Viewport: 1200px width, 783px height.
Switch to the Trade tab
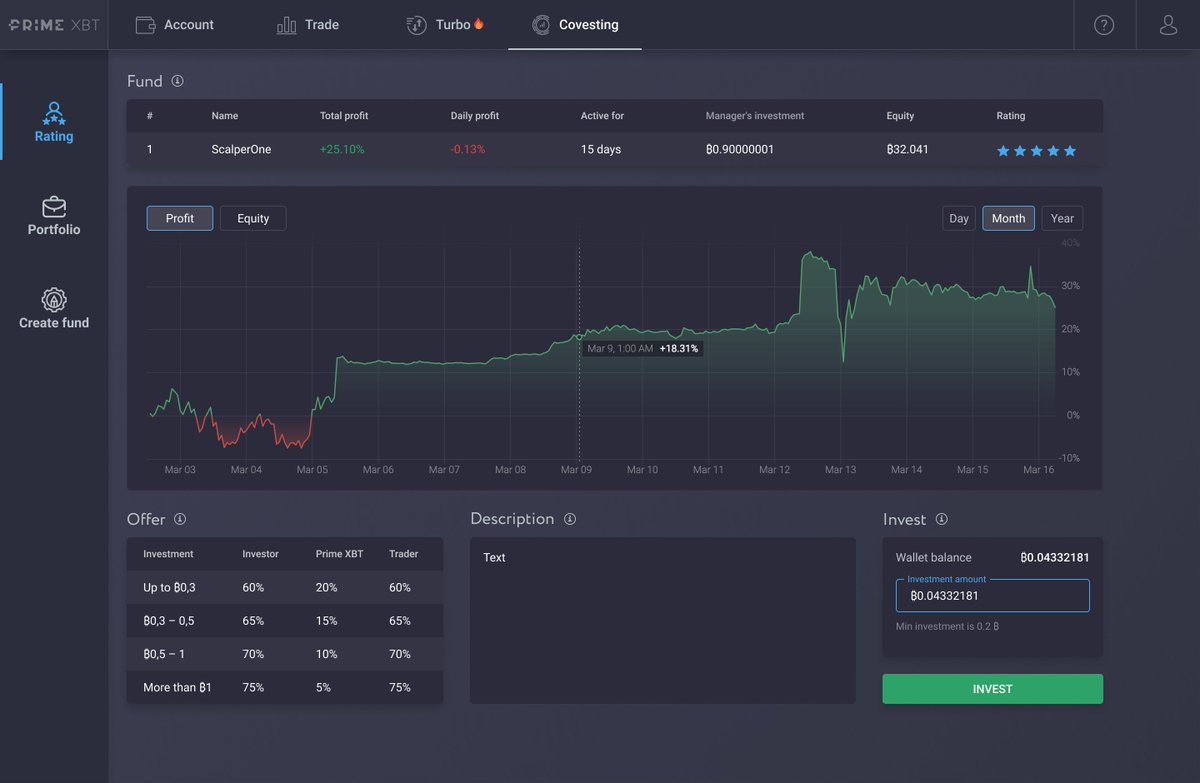pyautogui.click(x=307, y=25)
